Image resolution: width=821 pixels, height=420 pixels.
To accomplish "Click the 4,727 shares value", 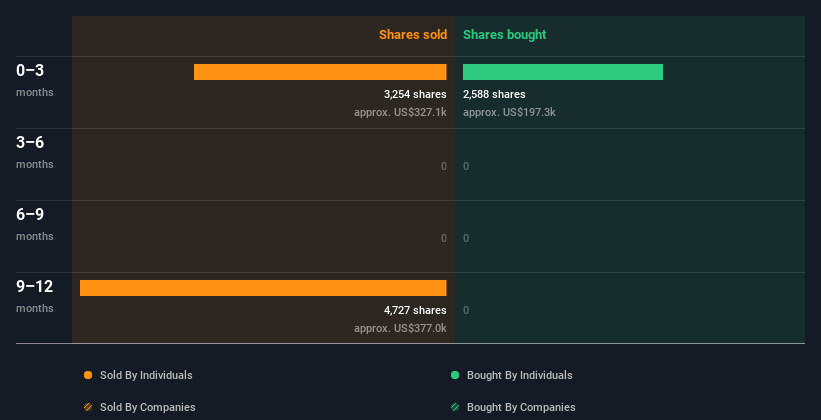I will [415, 310].
